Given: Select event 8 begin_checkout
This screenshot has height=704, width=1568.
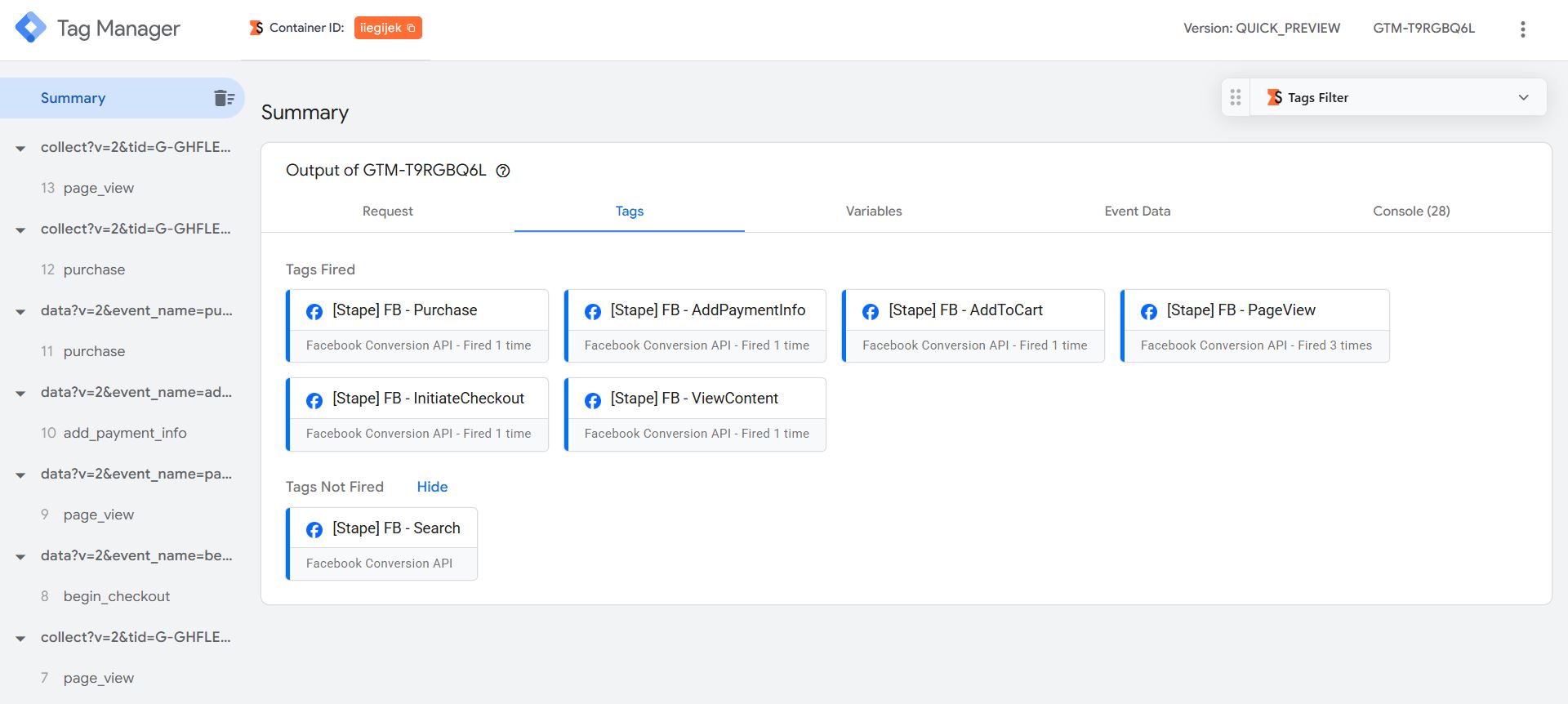Looking at the screenshot, I should (105, 596).
